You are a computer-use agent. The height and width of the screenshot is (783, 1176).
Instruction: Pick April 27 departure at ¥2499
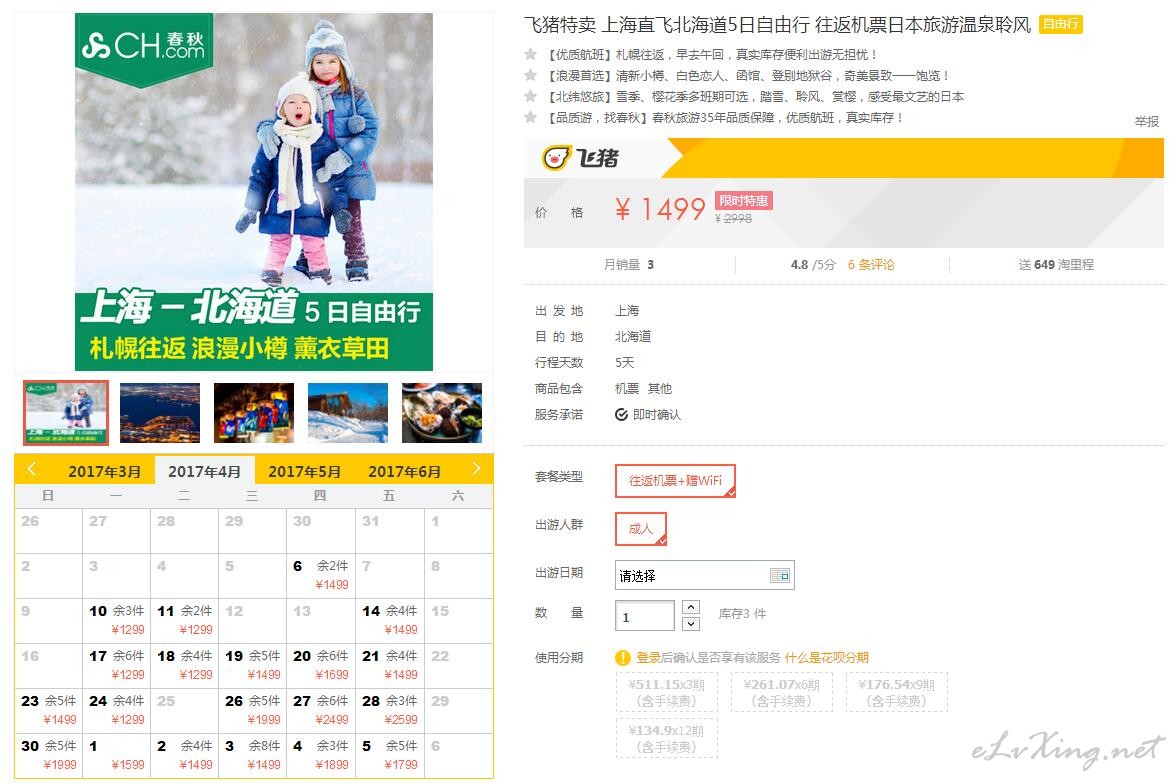pos(321,711)
